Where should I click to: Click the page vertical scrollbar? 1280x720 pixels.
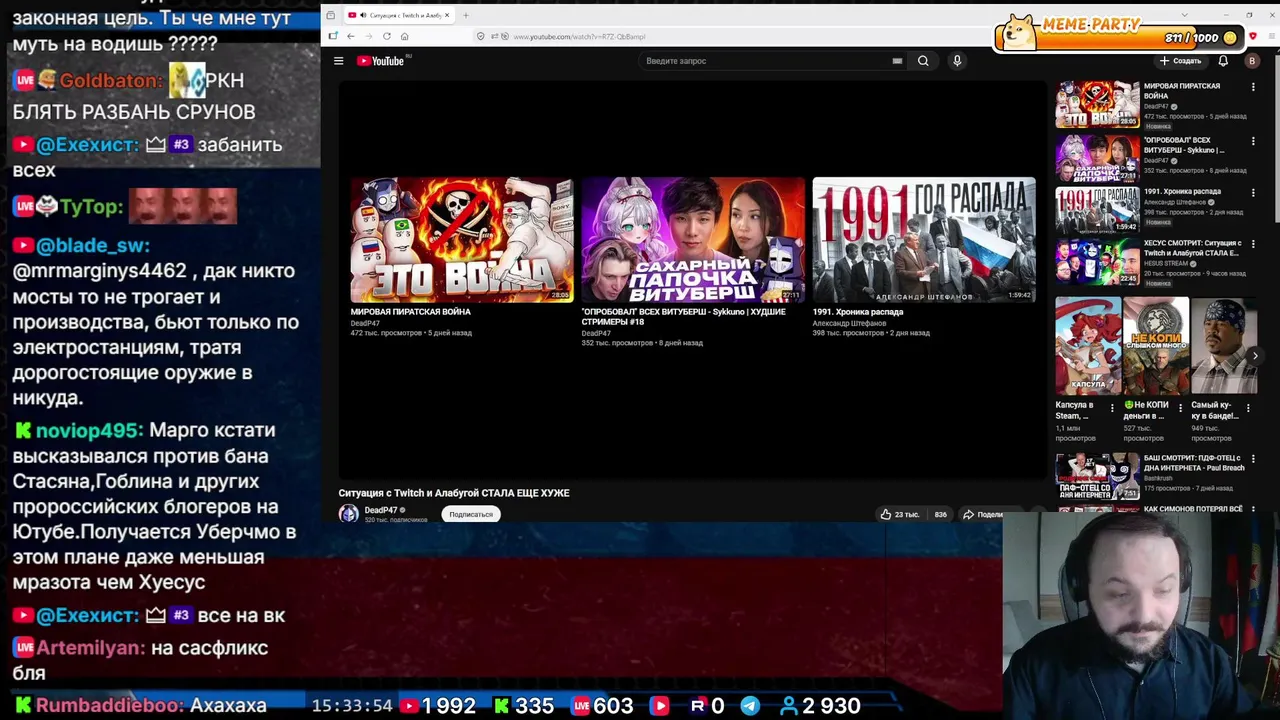point(1275,140)
